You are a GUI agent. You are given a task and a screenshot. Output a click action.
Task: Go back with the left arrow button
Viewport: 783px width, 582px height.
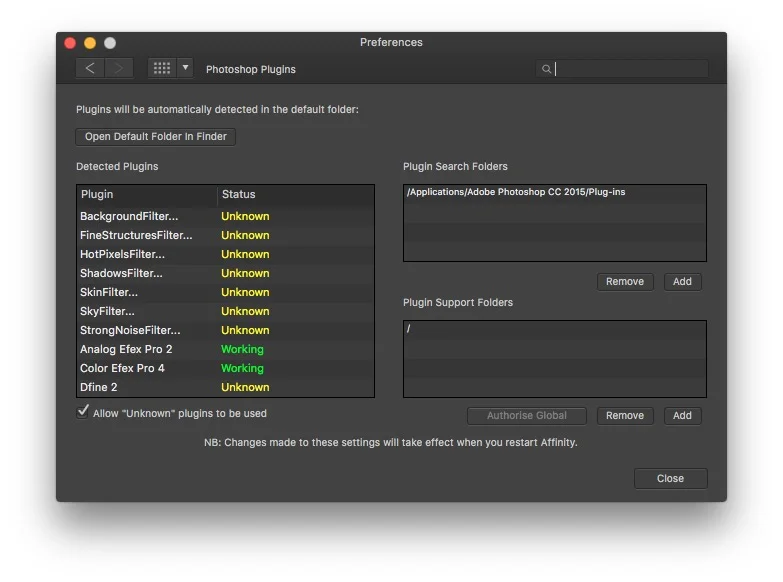(90, 68)
